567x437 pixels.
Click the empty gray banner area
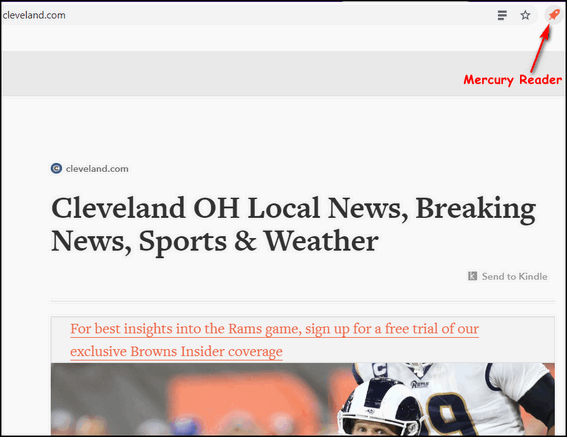click(231, 73)
